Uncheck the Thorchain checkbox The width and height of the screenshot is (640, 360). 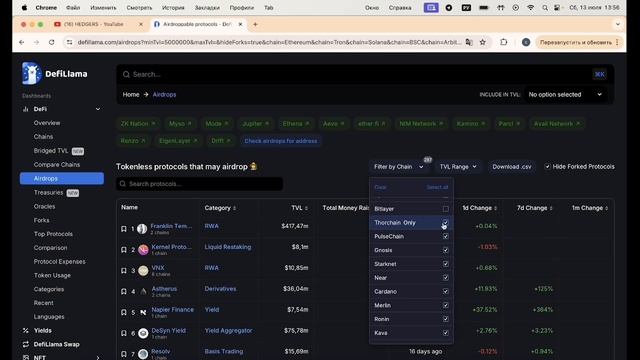tap(446, 223)
